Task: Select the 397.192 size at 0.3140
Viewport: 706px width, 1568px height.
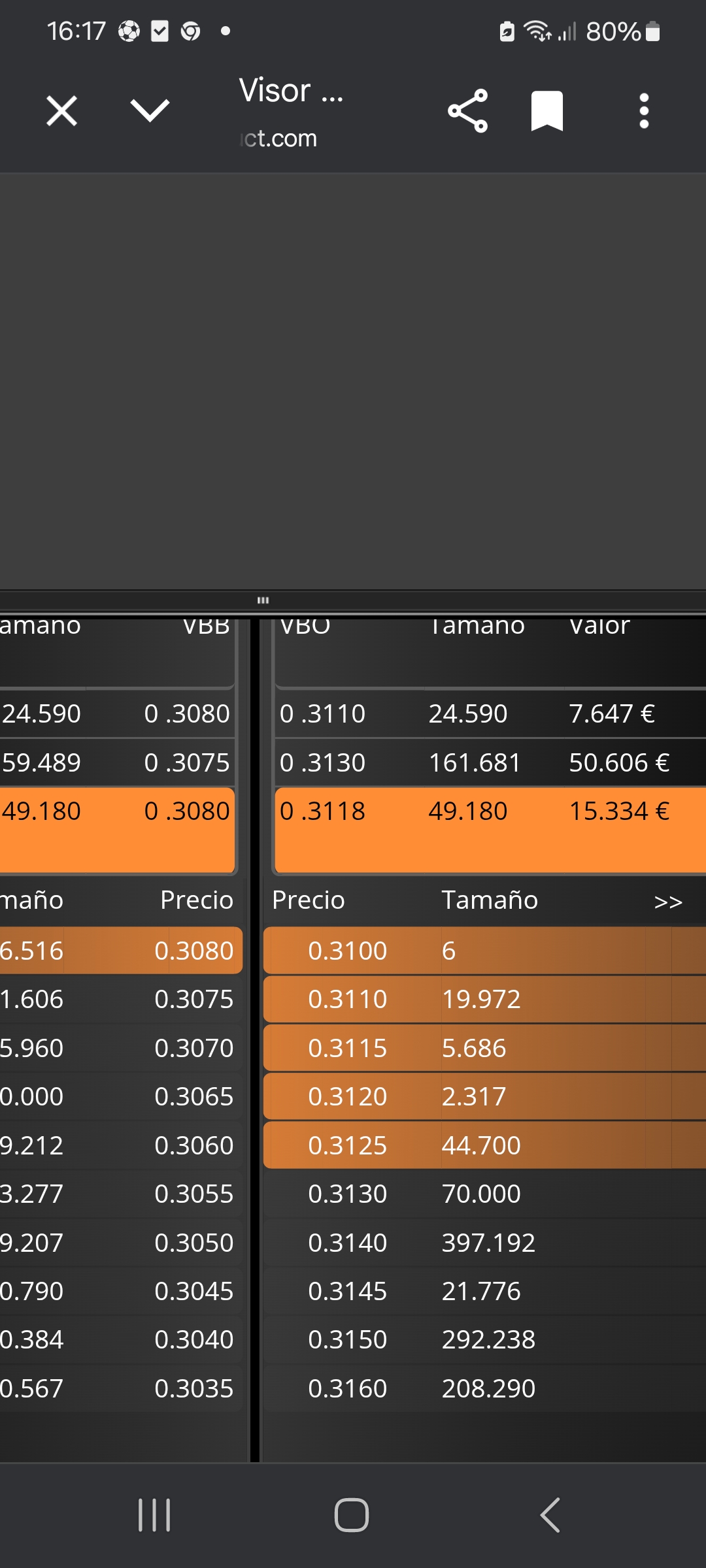Action: (x=488, y=1243)
